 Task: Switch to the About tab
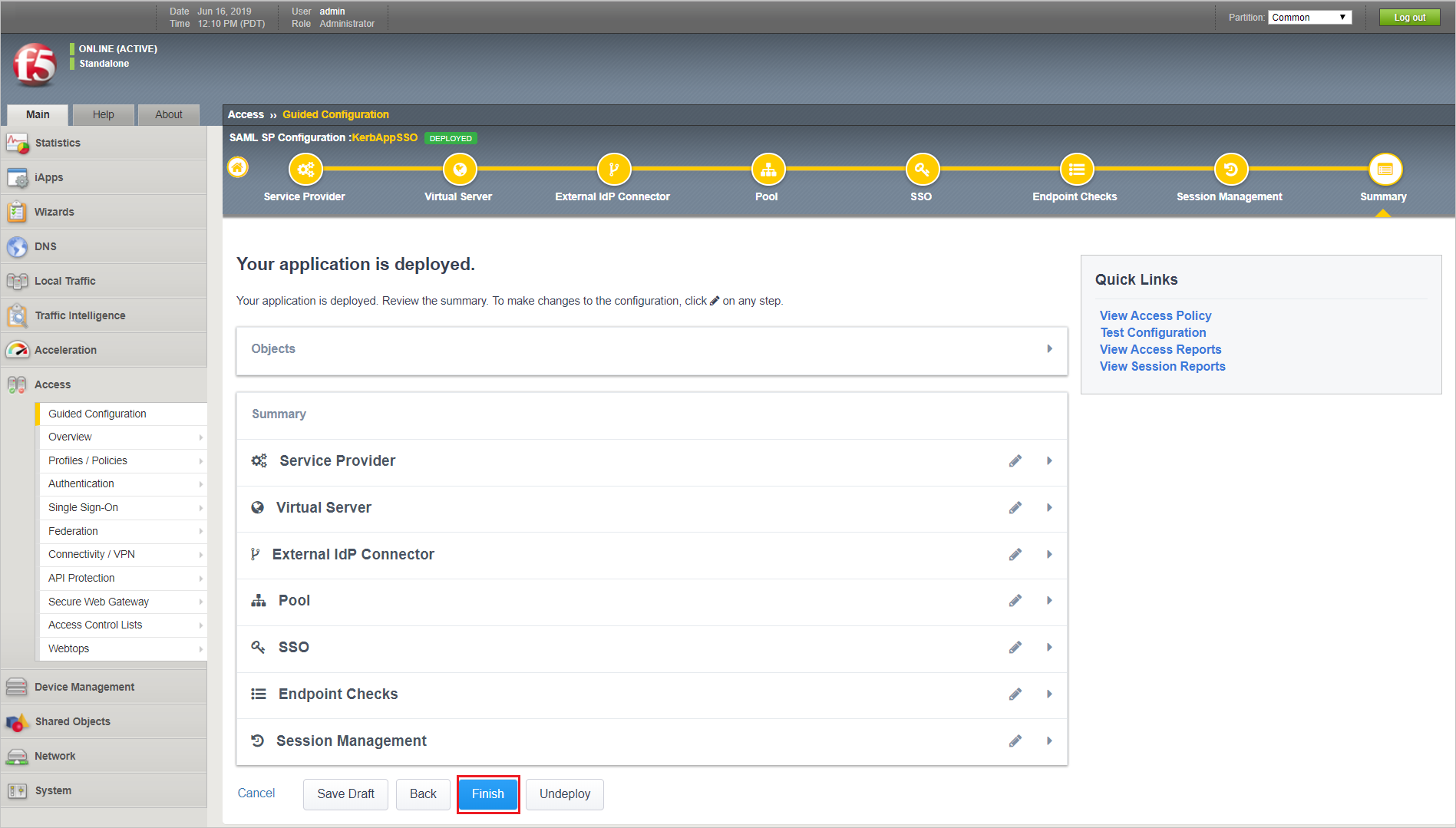pyautogui.click(x=169, y=114)
